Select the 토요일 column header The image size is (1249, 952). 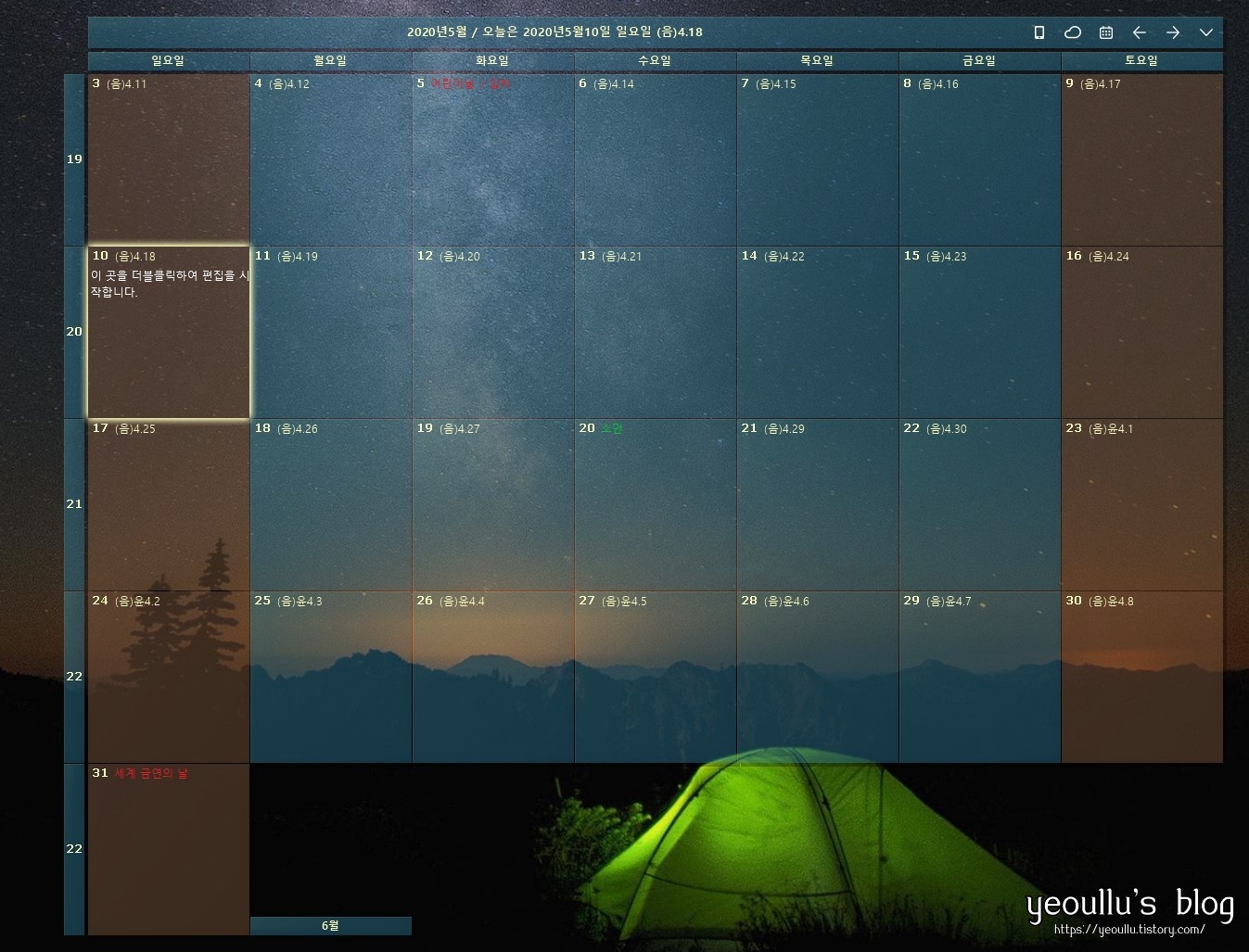click(1141, 61)
